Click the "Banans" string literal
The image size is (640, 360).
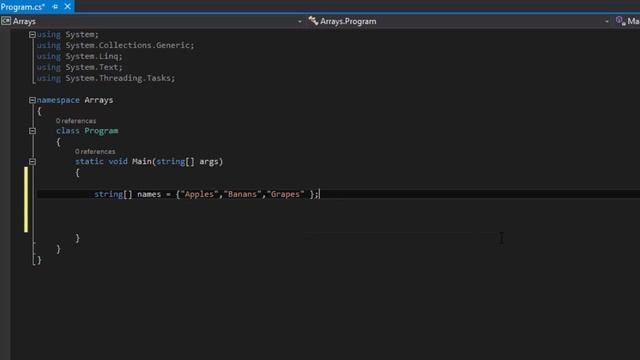[242, 194]
